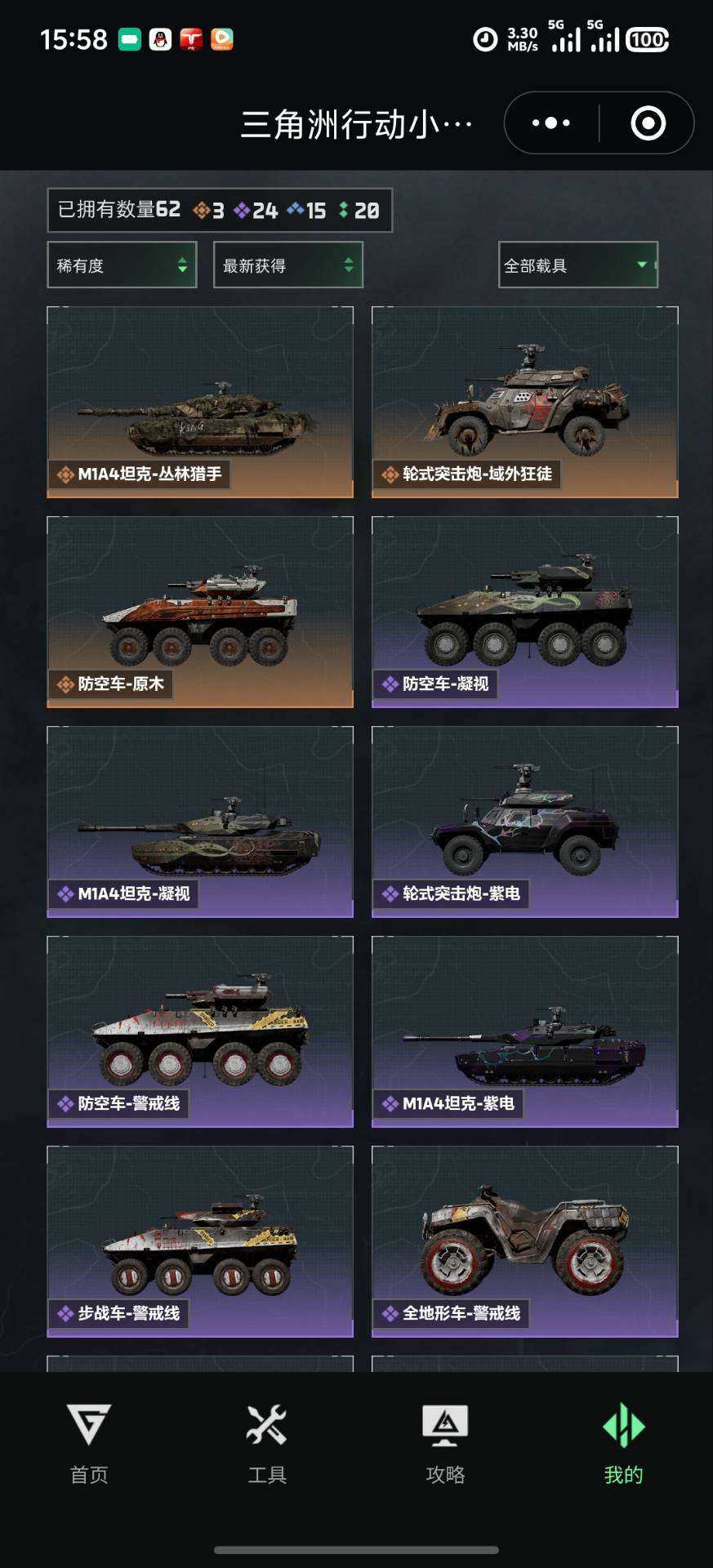Select the 轮式突击炮-域外狂徒 vehicle card
713x1568 pixels.
525,402
